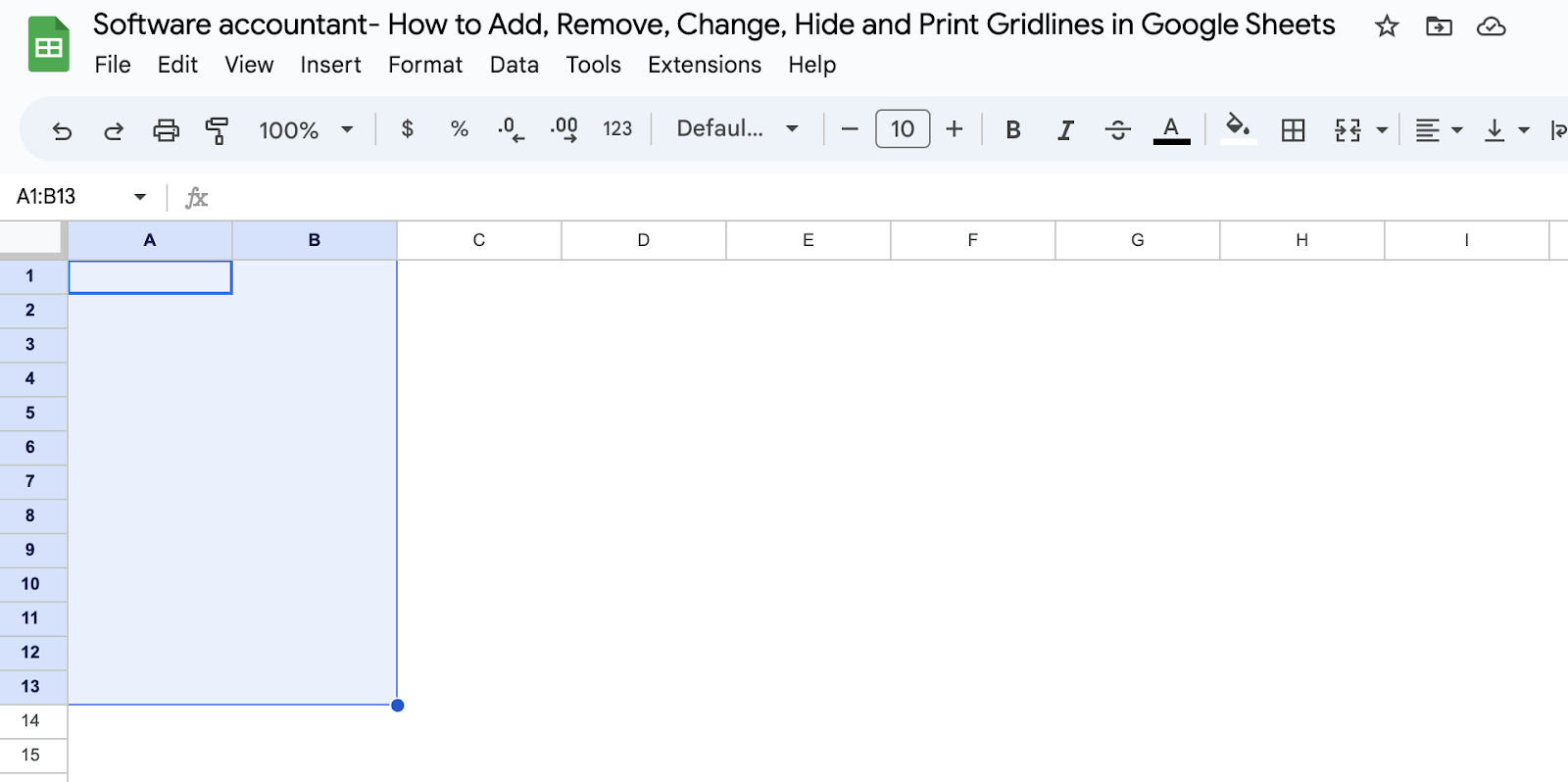
Task: Click the font size field showing 10
Action: click(x=903, y=129)
